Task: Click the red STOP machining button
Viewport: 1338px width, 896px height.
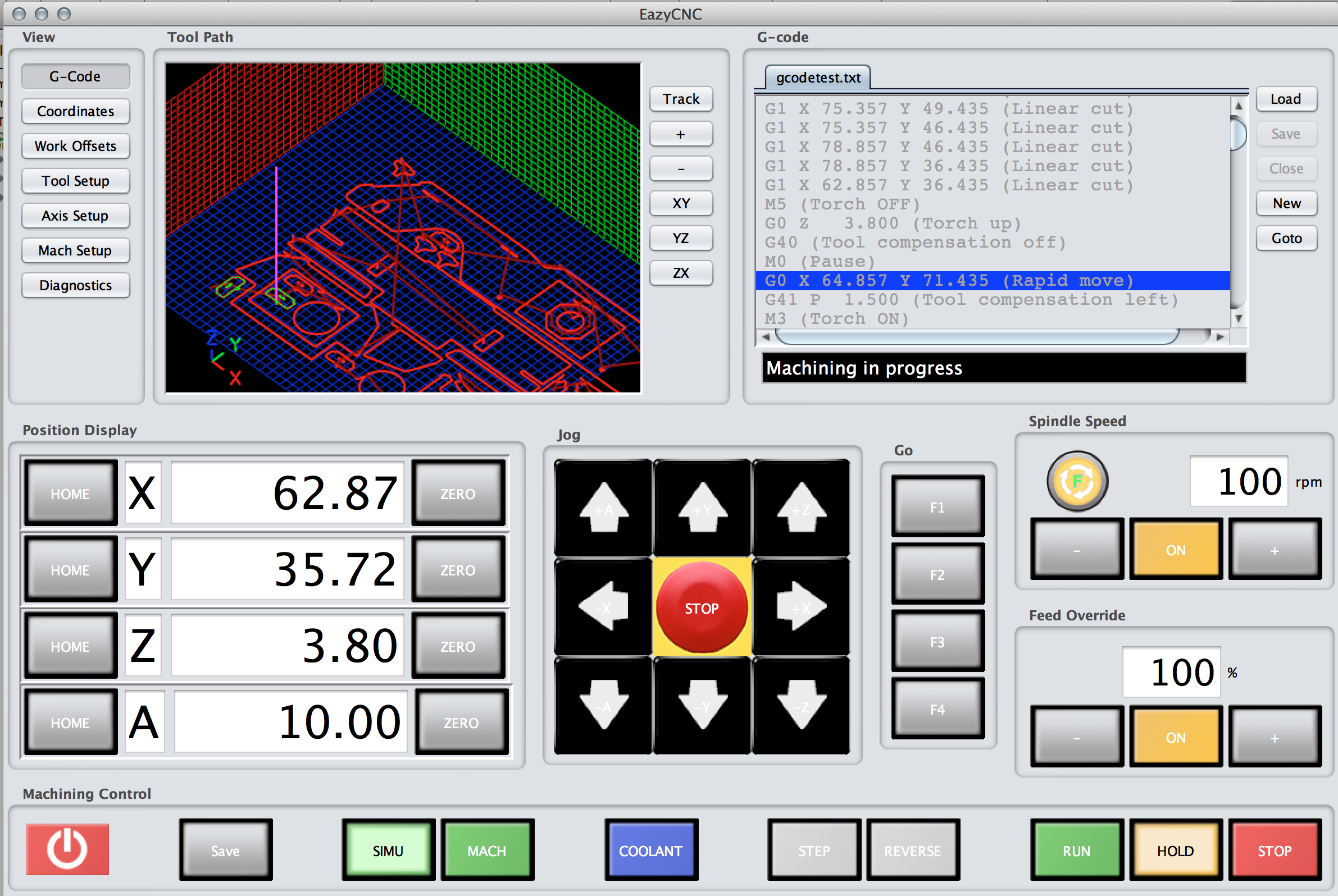Action: 1275,851
